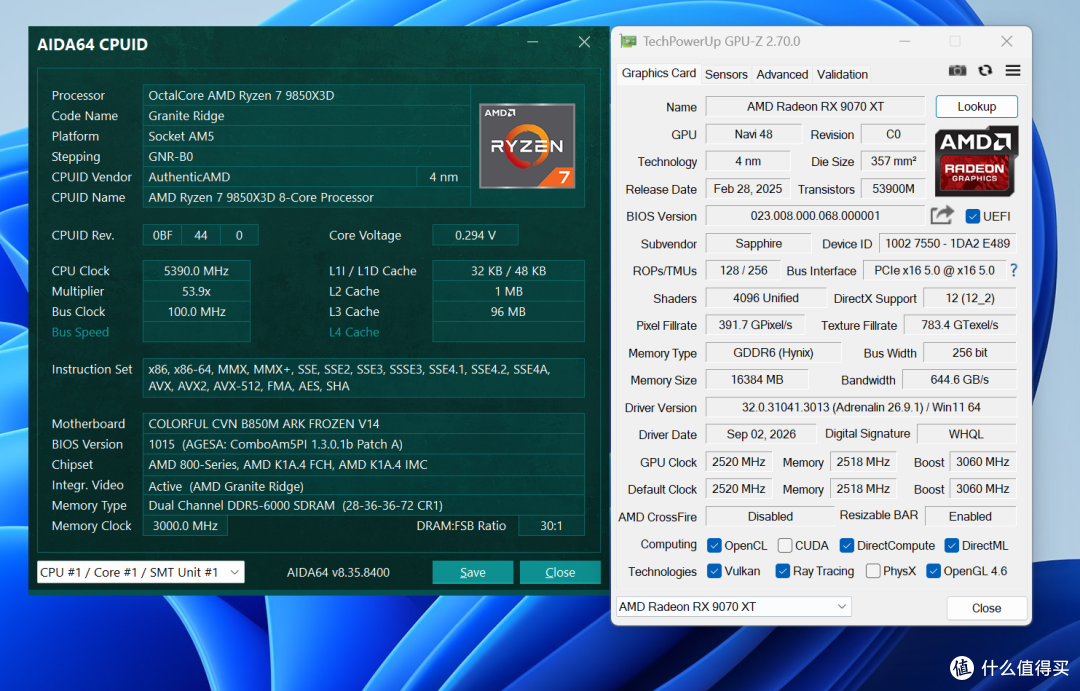Toggle the Vulkan checkbox
Viewport: 1080px width, 691px height.
tap(714, 571)
